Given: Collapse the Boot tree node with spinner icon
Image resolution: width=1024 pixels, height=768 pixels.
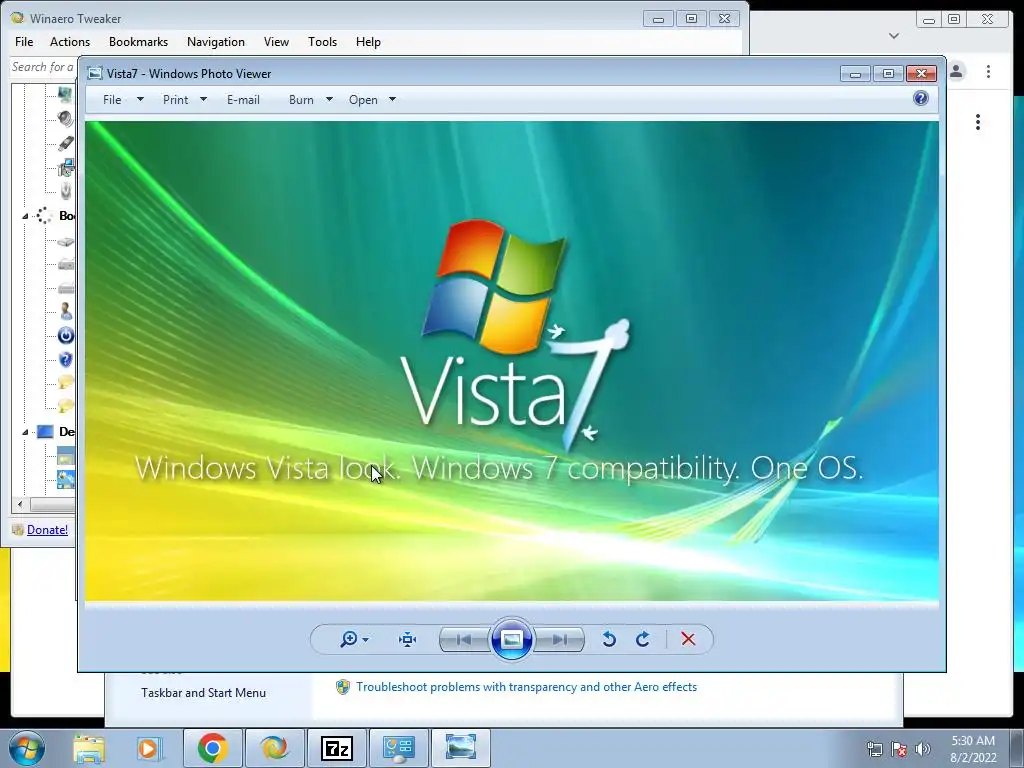Looking at the screenshot, I should pos(25,216).
